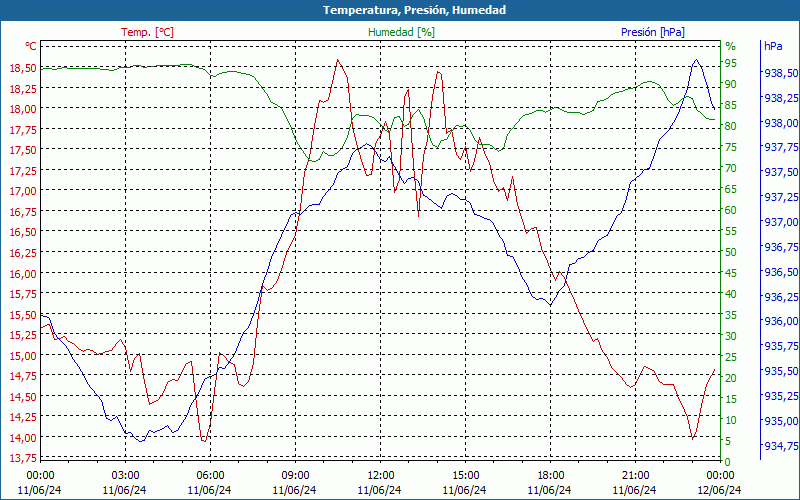800x500 pixels.
Task: Click the 21:00 time axis label
Action: point(635,477)
